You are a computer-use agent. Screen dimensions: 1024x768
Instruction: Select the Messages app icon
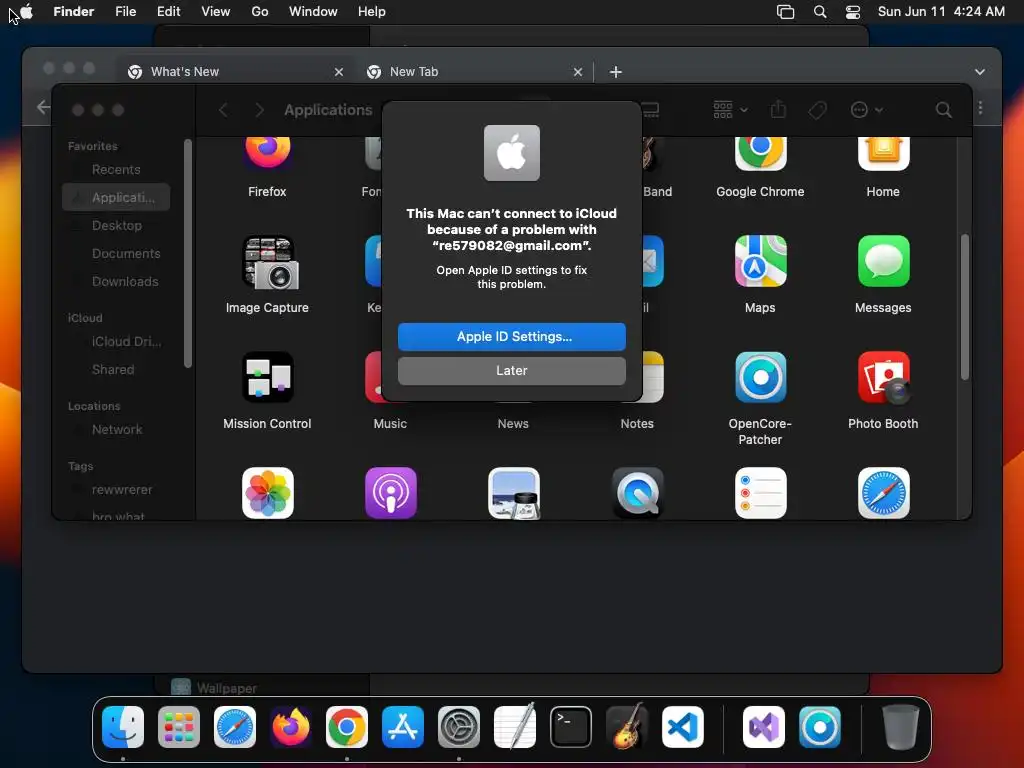(883, 261)
